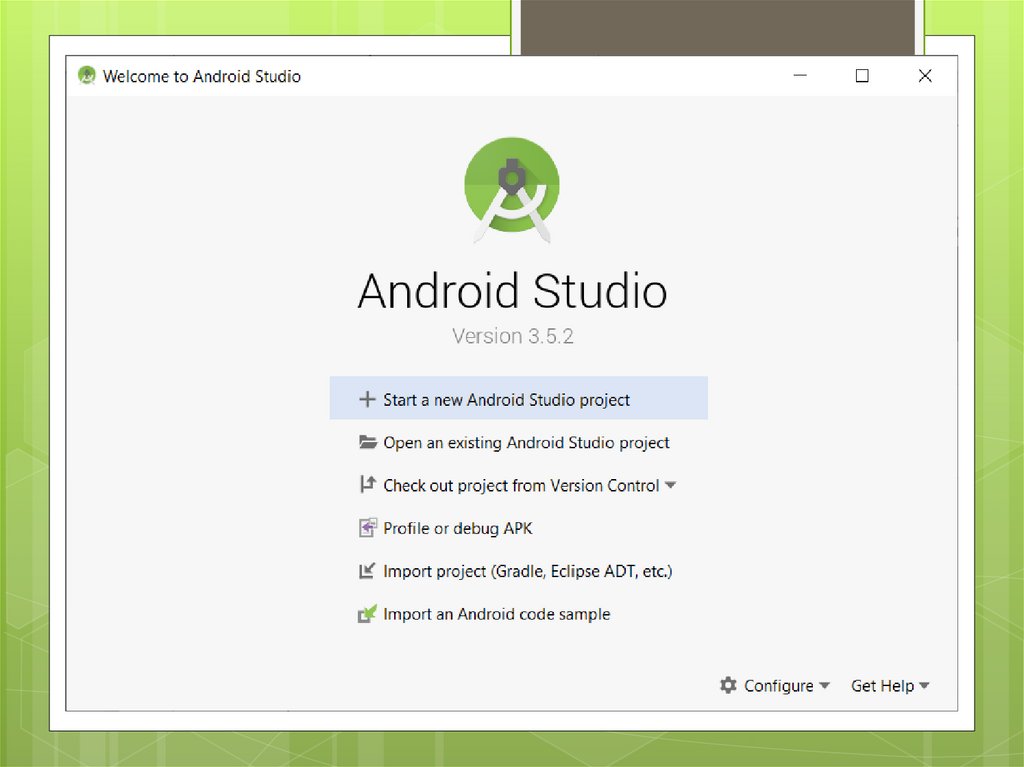Open the Get Help dropdown arrow
This screenshot has height=767, width=1024.
926,686
